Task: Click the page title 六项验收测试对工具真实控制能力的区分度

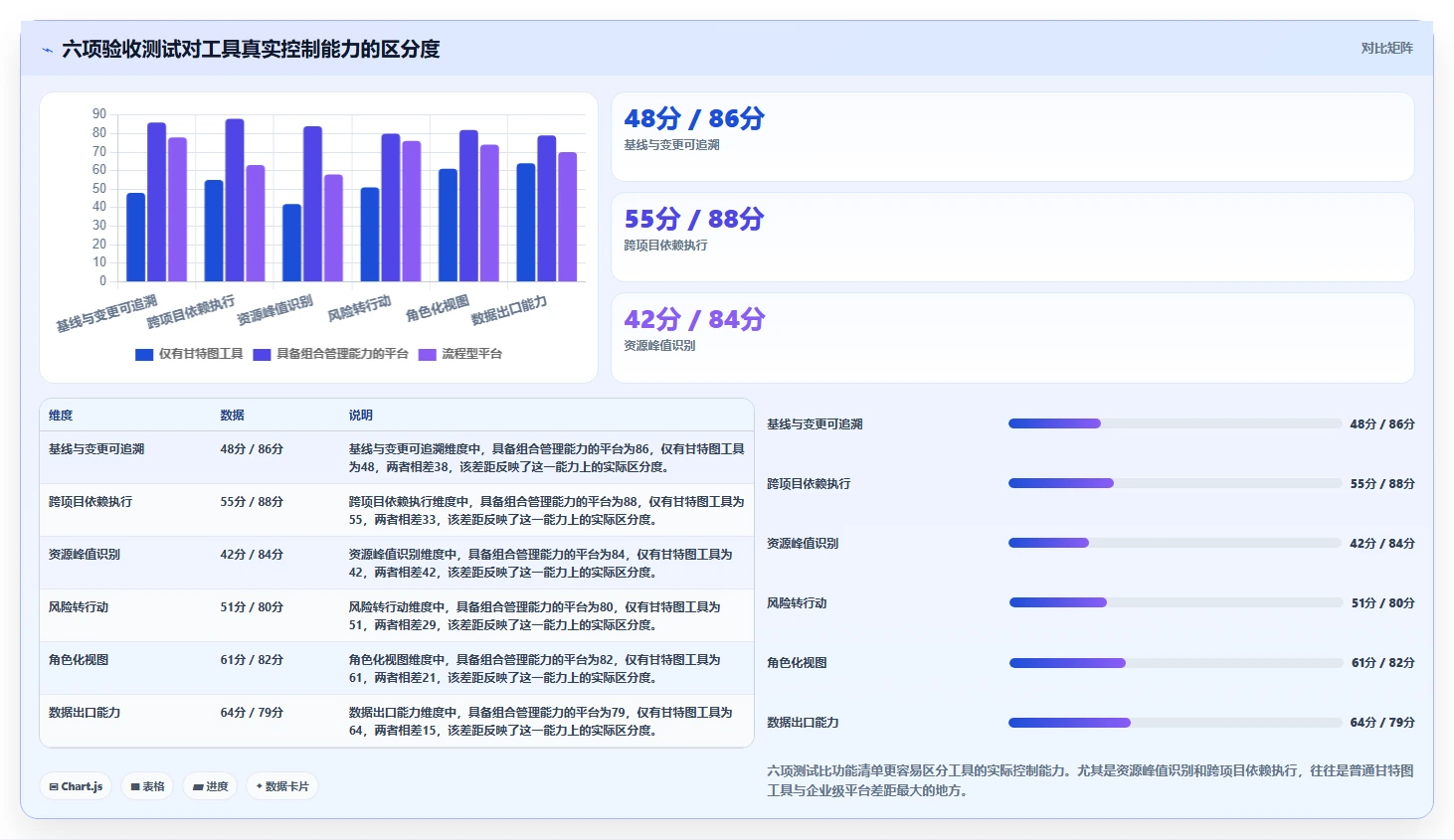Action: tap(251, 50)
